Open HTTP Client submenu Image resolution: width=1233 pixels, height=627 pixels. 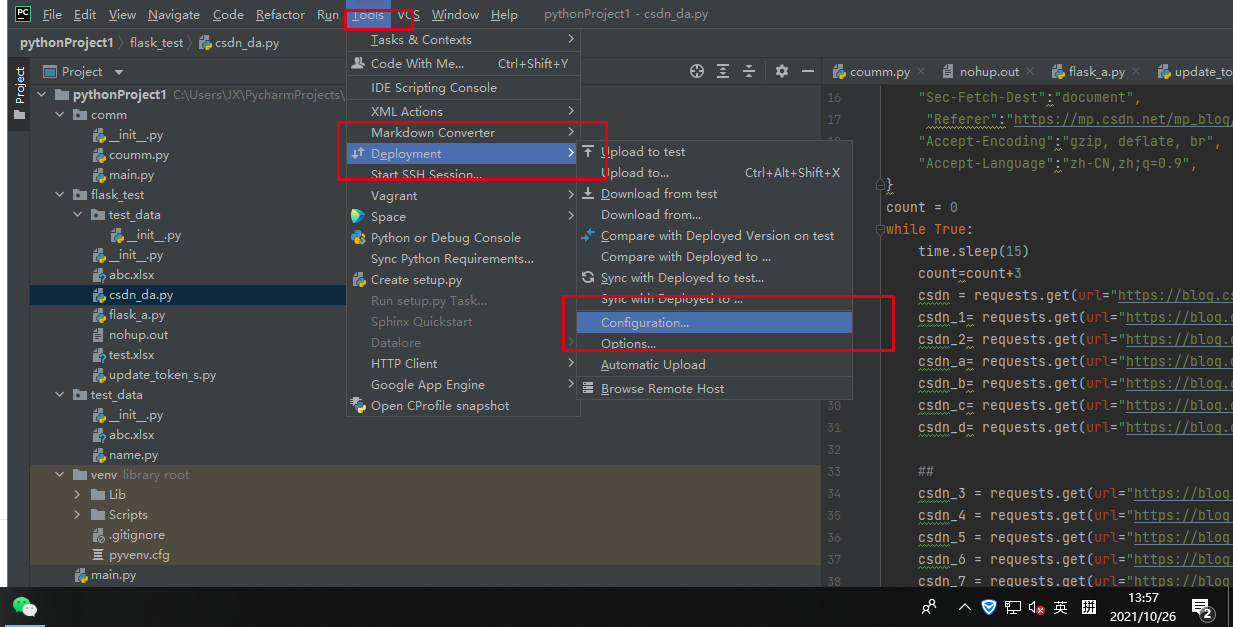tap(461, 363)
